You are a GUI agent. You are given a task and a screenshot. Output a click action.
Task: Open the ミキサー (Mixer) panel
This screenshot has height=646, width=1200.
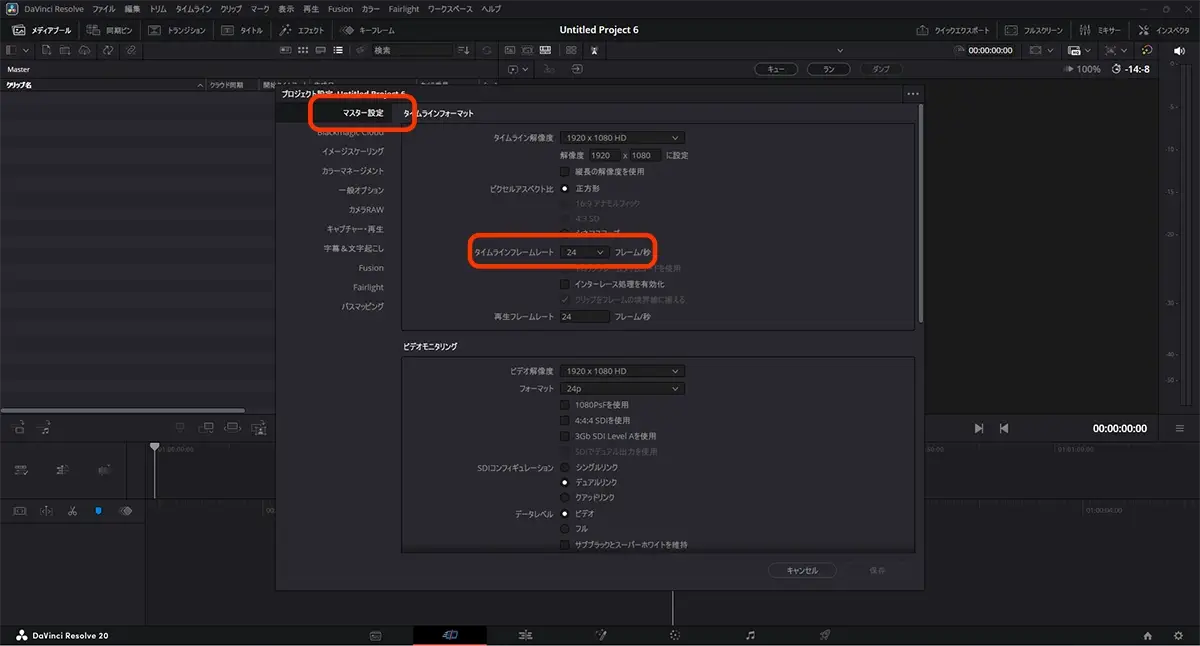point(1099,30)
